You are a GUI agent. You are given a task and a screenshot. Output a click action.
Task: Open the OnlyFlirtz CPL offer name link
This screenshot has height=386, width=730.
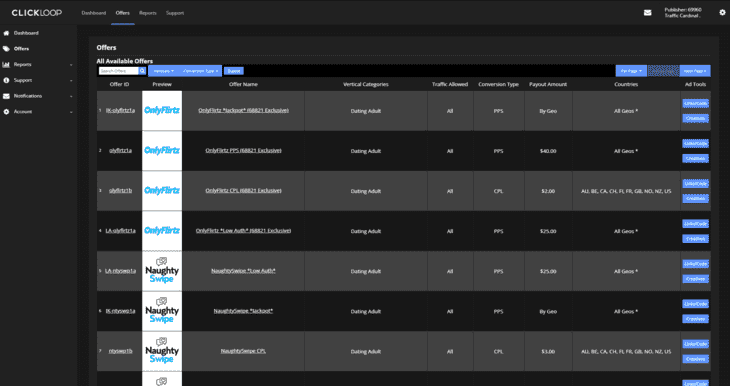click(243, 190)
